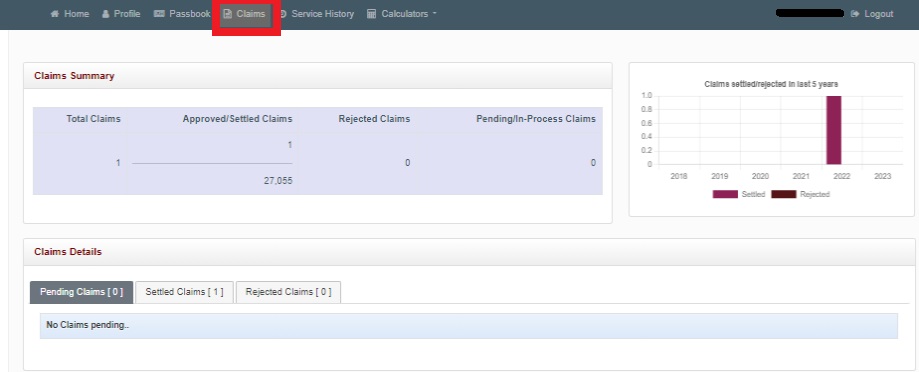This screenshot has height=372, width=919.
Task: Toggle Rejected legend color swatch
Action: 784,194
